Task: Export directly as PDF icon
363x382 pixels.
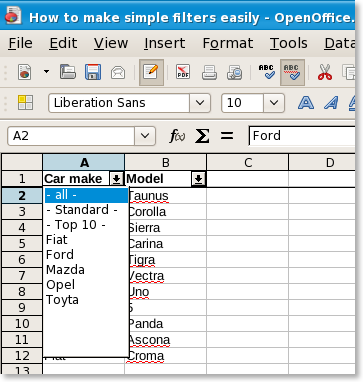Action: coord(183,72)
